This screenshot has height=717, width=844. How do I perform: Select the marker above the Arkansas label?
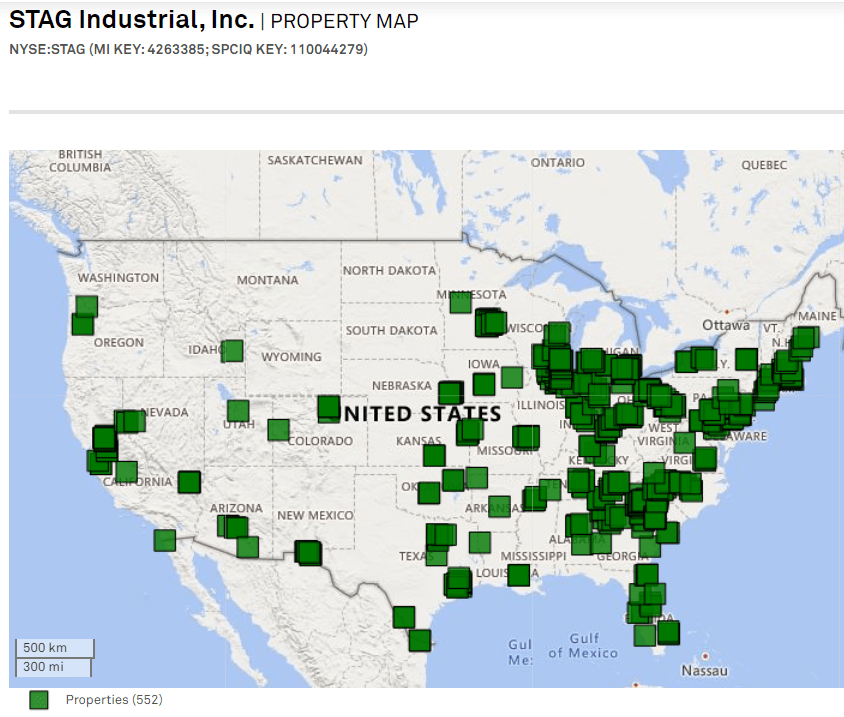point(499,507)
